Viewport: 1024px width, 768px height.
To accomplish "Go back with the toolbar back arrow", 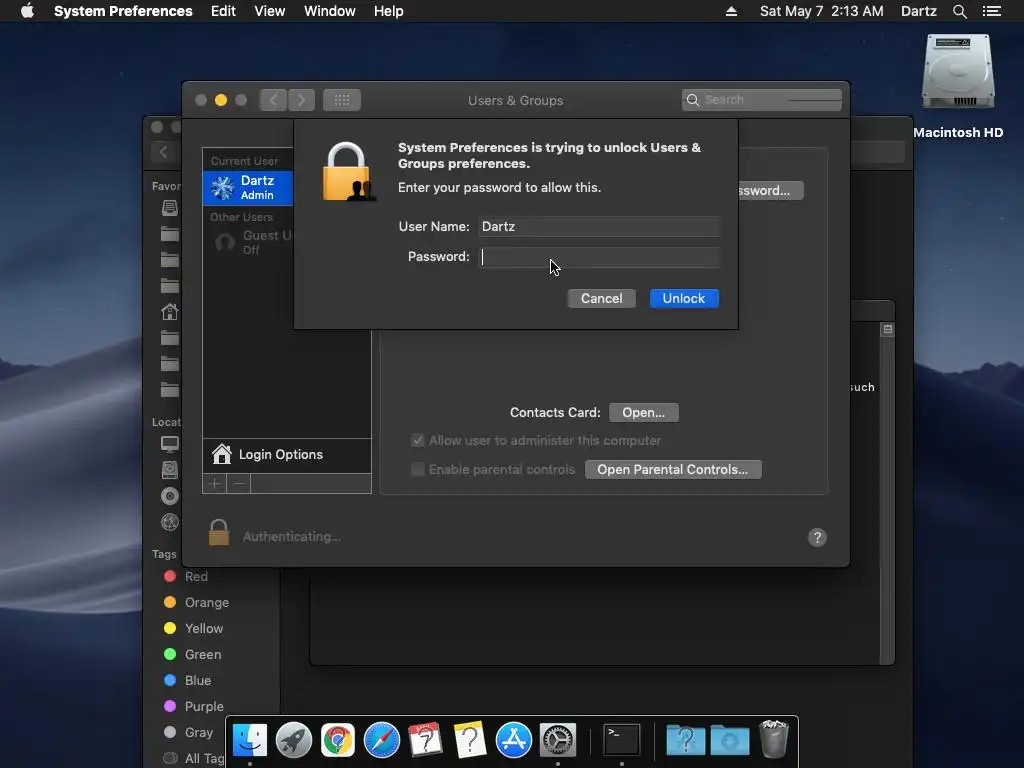I will click(x=273, y=100).
